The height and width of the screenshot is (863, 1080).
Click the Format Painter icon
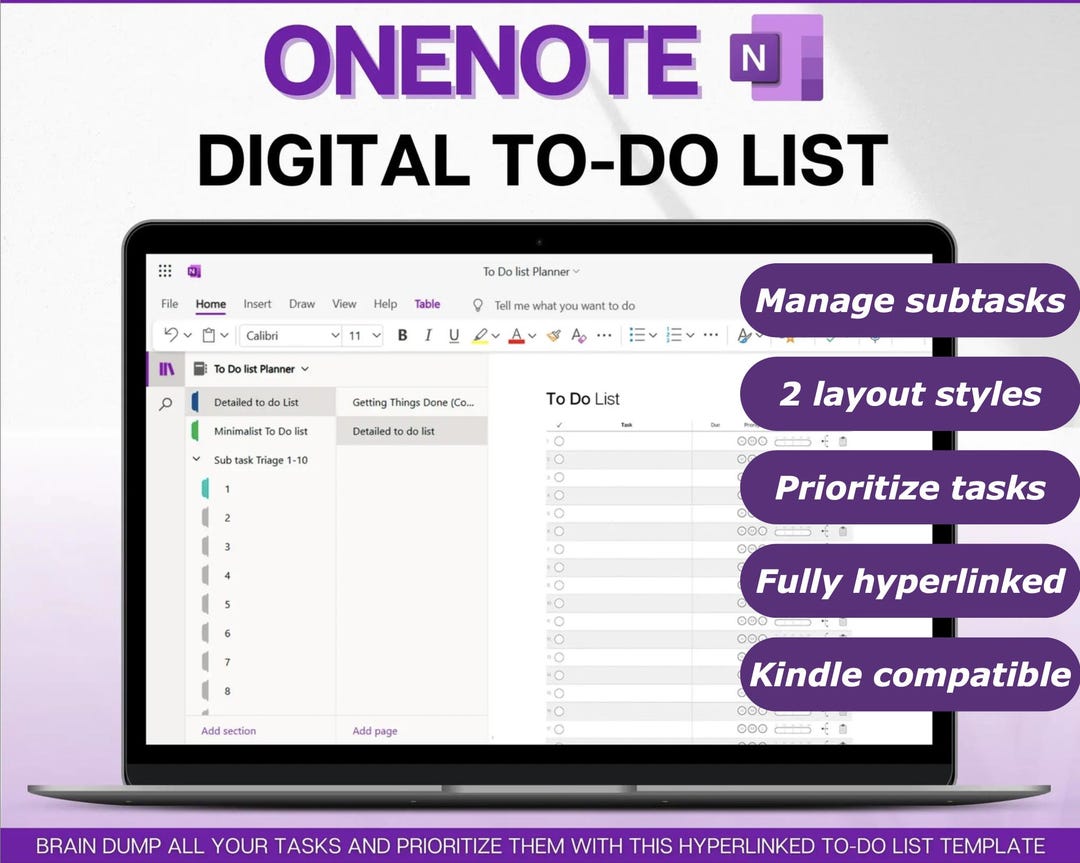tap(554, 335)
